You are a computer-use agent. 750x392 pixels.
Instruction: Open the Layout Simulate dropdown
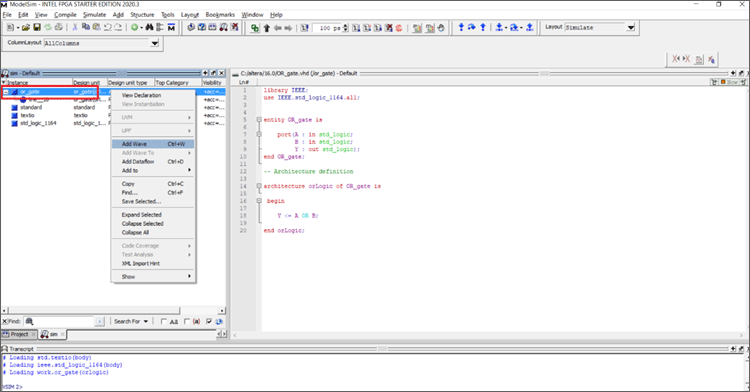click(x=631, y=27)
